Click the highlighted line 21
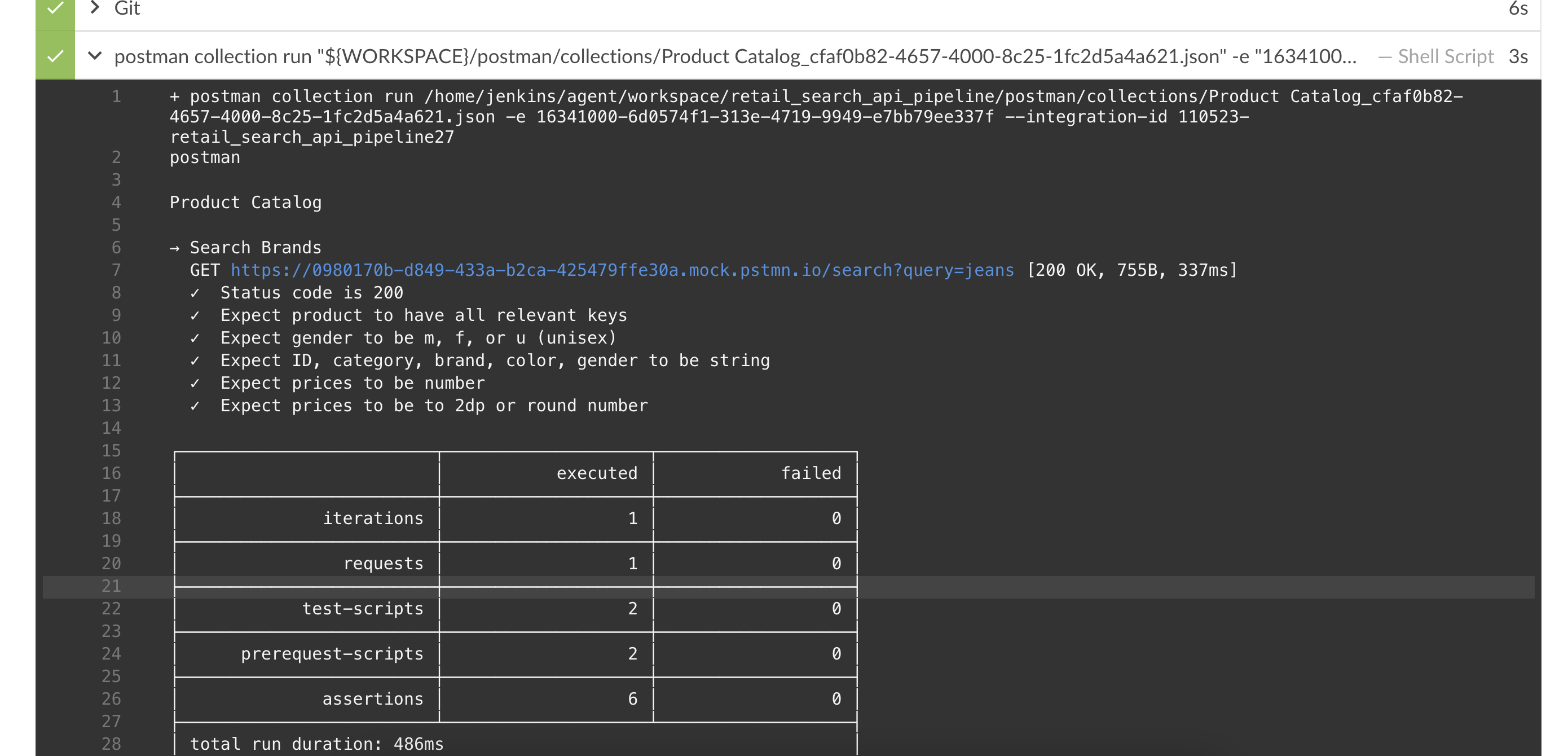This screenshot has width=1568, height=756. coord(111,586)
